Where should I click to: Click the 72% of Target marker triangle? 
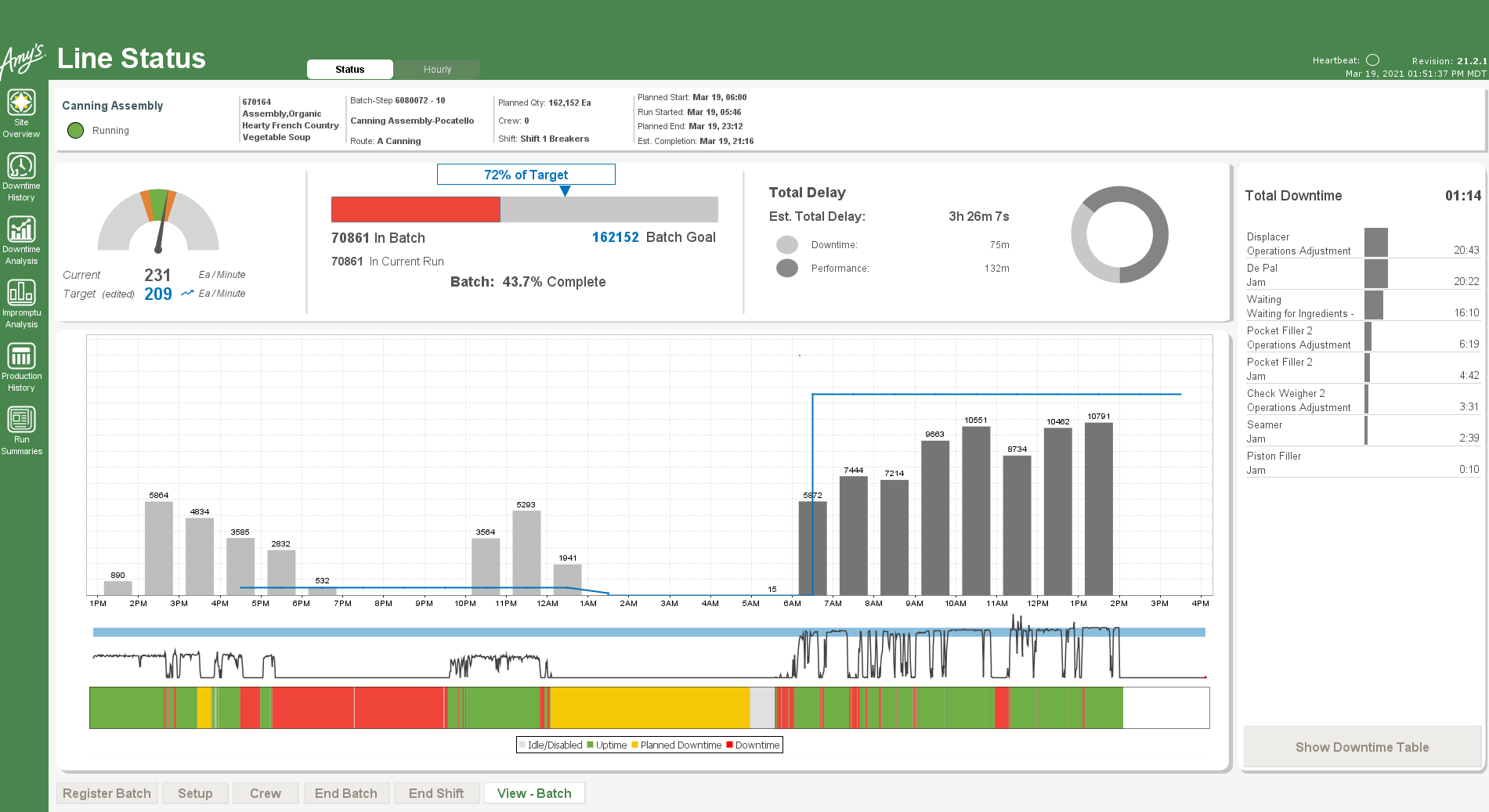[565, 191]
